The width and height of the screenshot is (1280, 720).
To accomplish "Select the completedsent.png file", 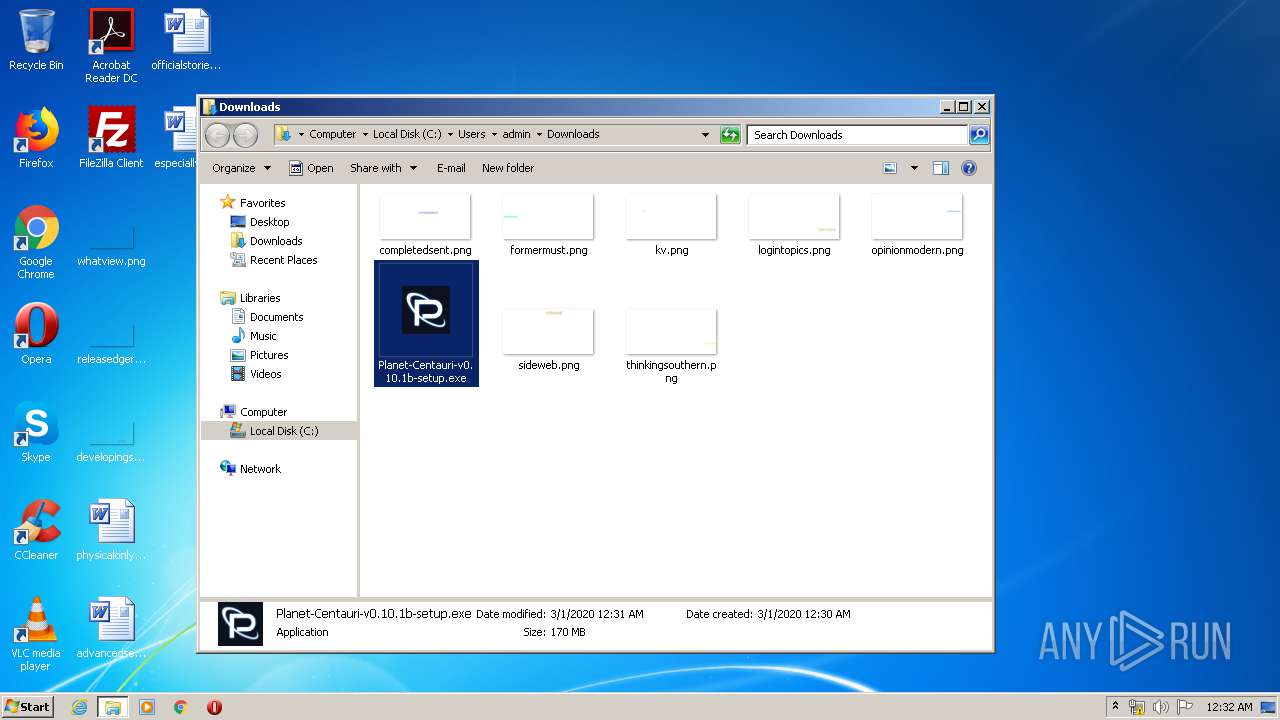I will coord(425,226).
